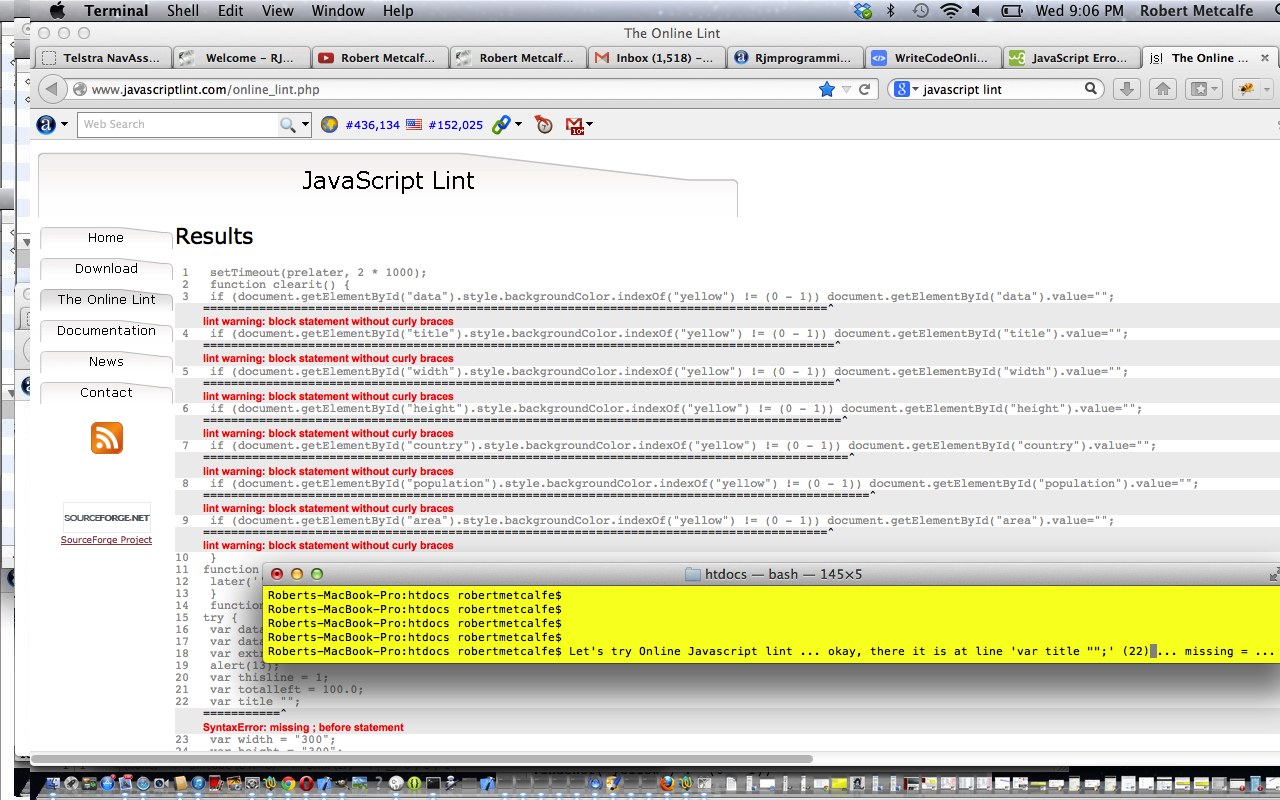This screenshot has width=1280, height=800.
Task: Open the Contact sidebar link
Action: (x=106, y=393)
